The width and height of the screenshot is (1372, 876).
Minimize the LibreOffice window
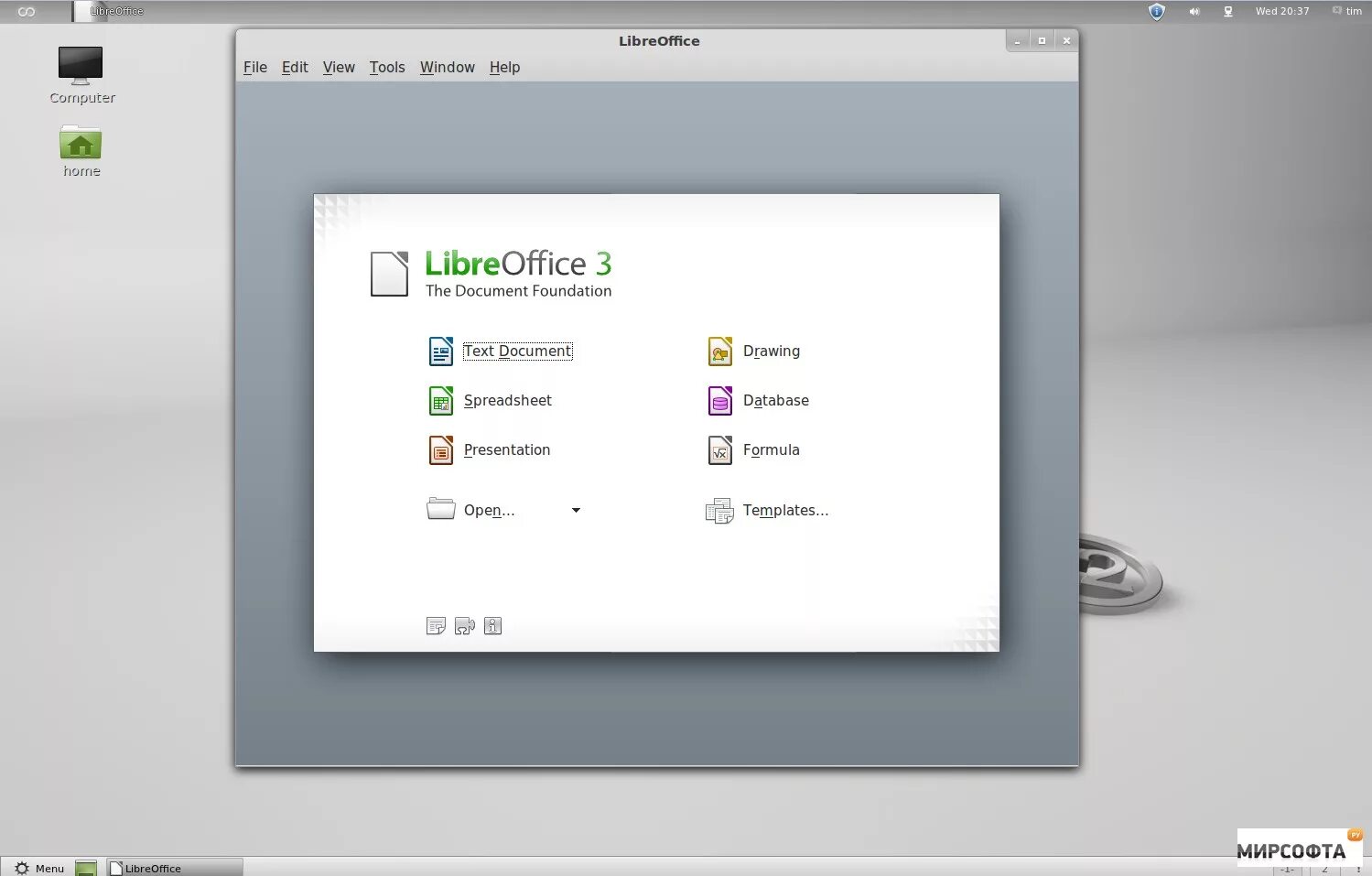[x=1017, y=40]
